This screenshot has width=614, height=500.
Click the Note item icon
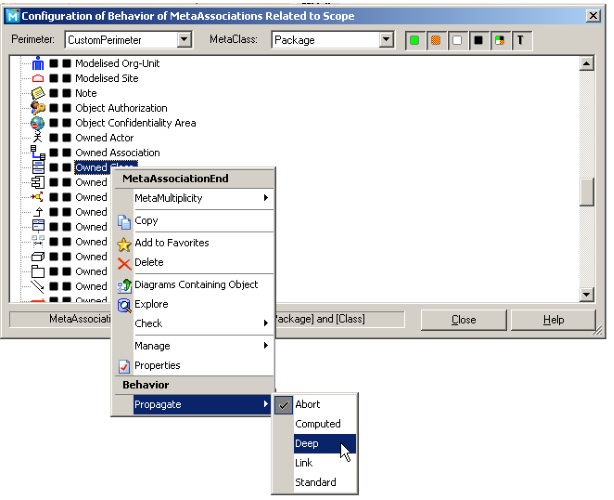click(38, 93)
